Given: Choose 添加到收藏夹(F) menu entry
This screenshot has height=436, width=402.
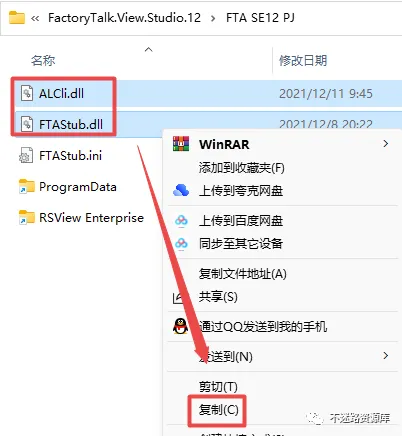Looking at the screenshot, I should (x=241, y=168).
